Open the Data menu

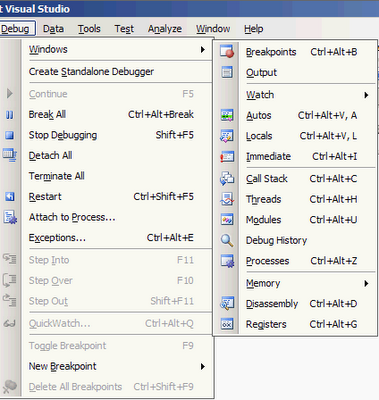(x=53, y=29)
